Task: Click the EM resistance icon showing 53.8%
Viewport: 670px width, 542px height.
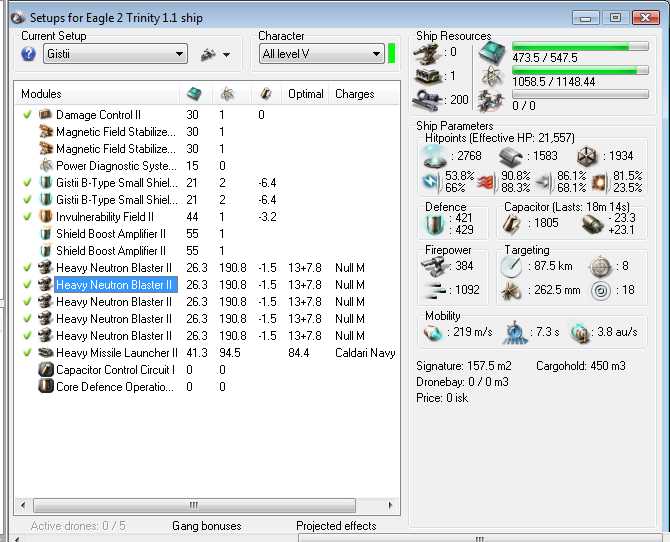Action: 431,182
